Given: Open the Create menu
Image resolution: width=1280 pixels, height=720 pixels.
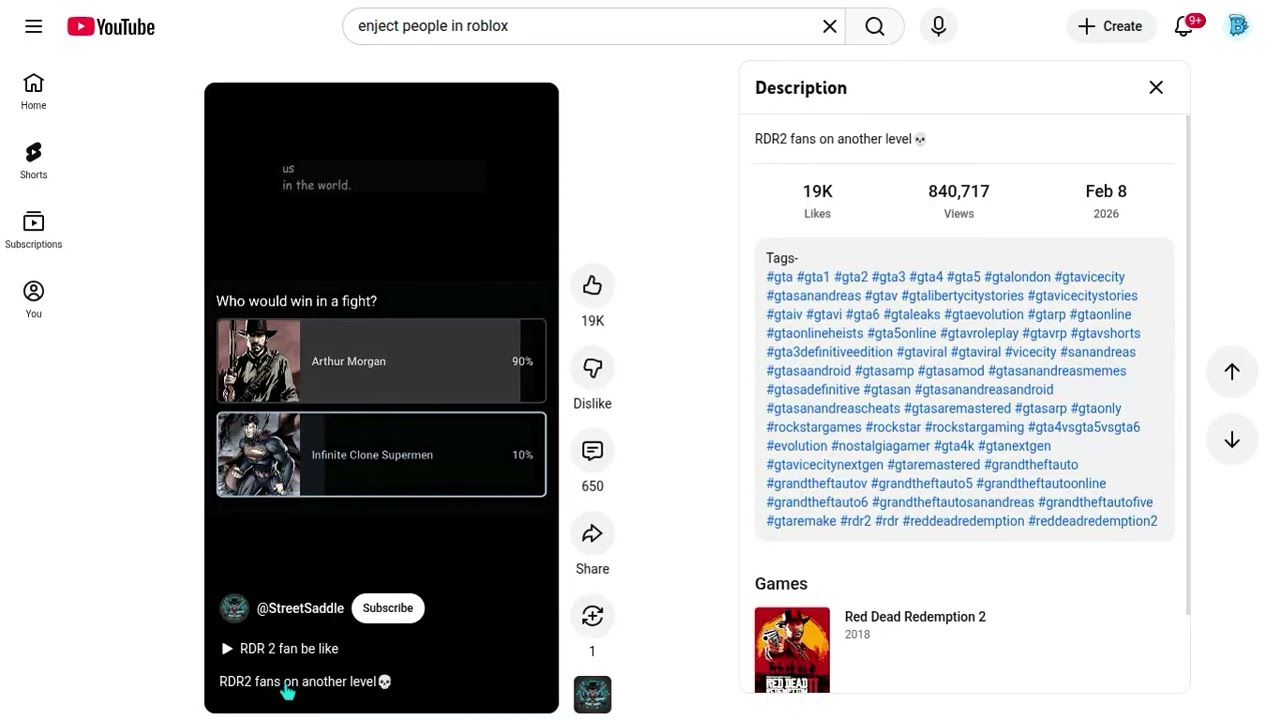Looking at the screenshot, I should coord(1110,27).
